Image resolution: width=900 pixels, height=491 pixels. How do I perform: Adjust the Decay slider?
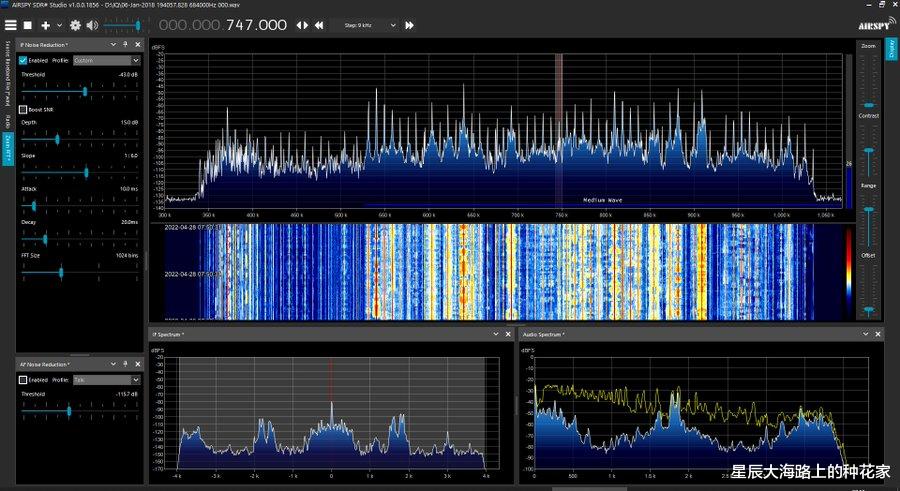[x=80, y=239]
